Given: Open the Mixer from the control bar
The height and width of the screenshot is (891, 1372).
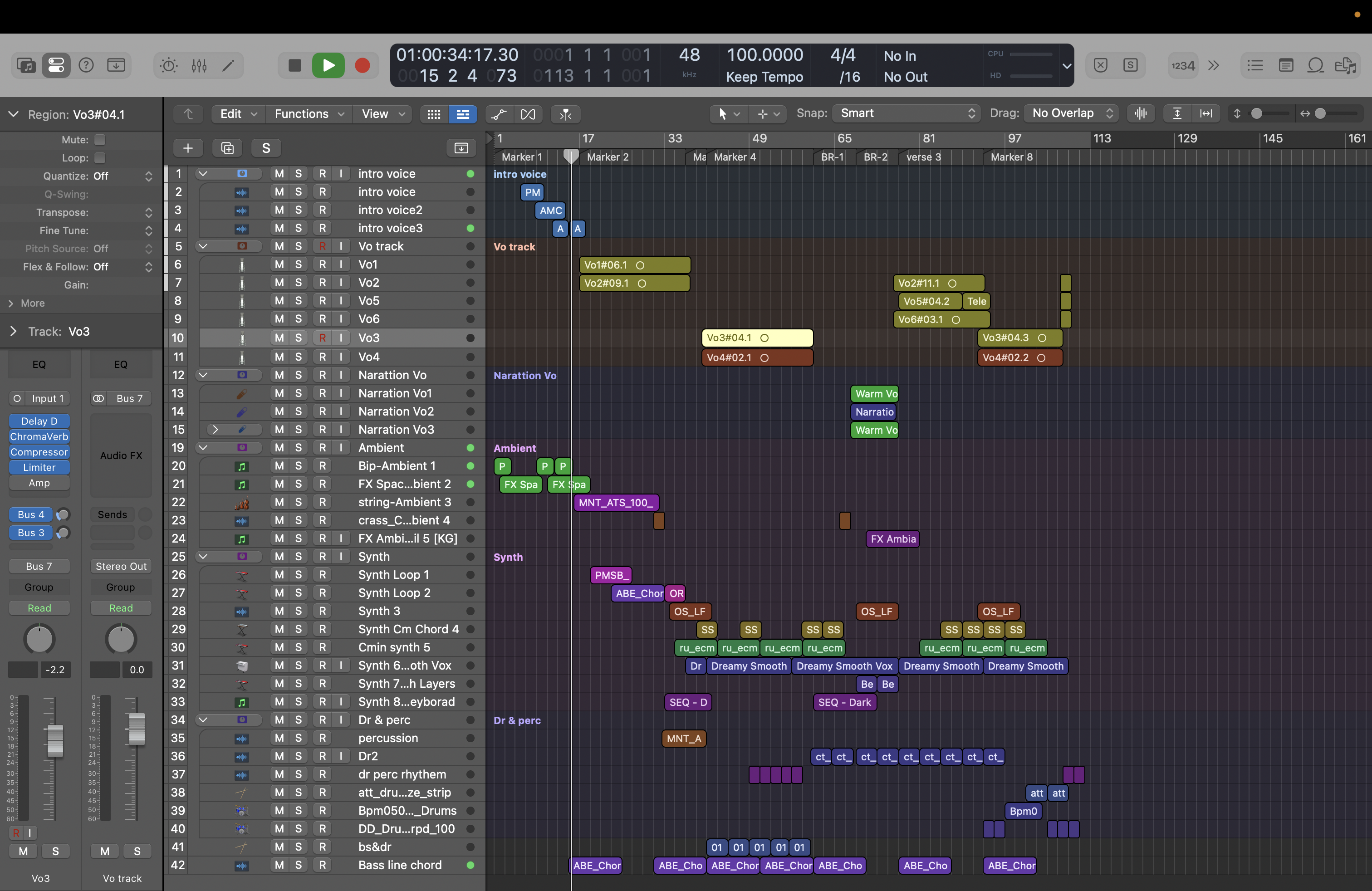Looking at the screenshot, I should (x=199, y=65).
